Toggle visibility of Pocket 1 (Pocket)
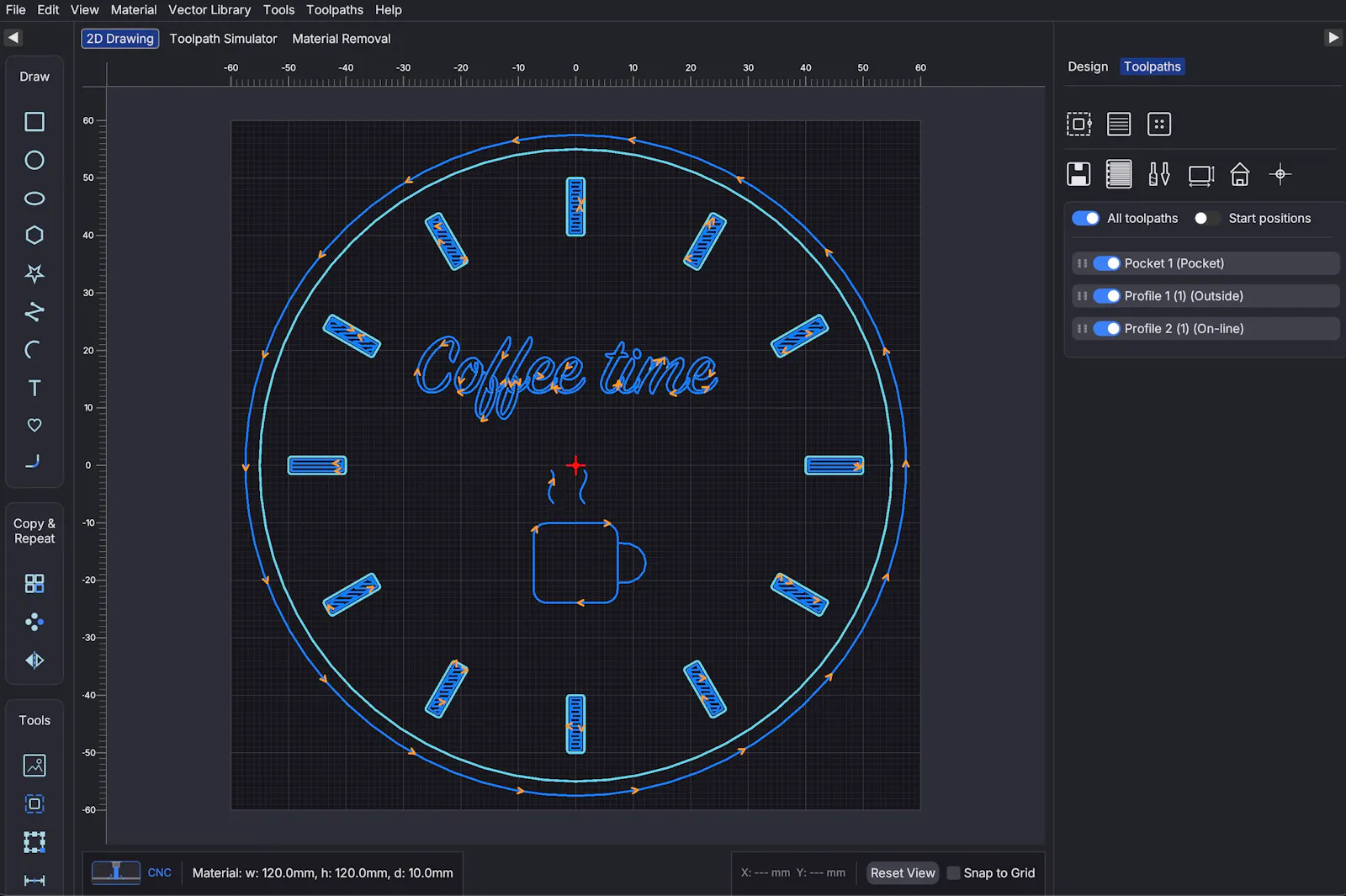This screenshot has width=1346, height=896. coord(1107,263)
